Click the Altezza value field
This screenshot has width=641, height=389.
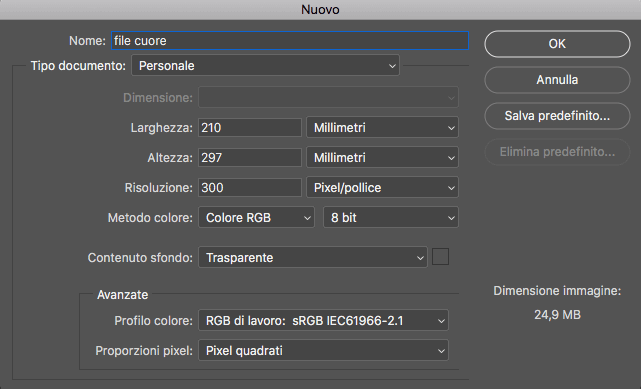click(x=250, y=157)
